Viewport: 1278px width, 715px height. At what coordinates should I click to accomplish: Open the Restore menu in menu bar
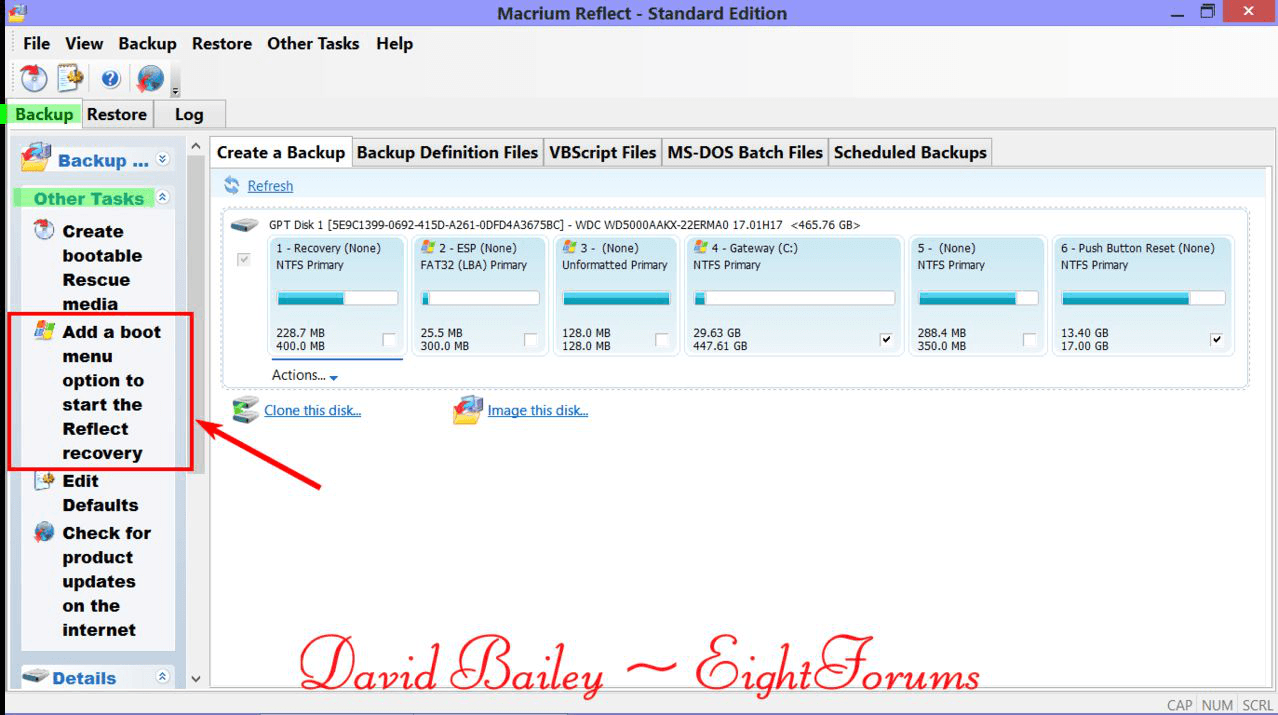[x=222, y=43]
